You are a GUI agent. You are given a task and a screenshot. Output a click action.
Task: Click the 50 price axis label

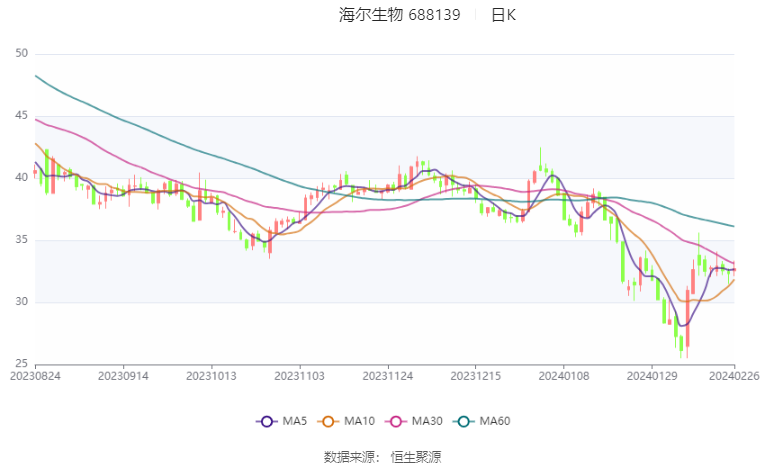click(x=21, y=53)
